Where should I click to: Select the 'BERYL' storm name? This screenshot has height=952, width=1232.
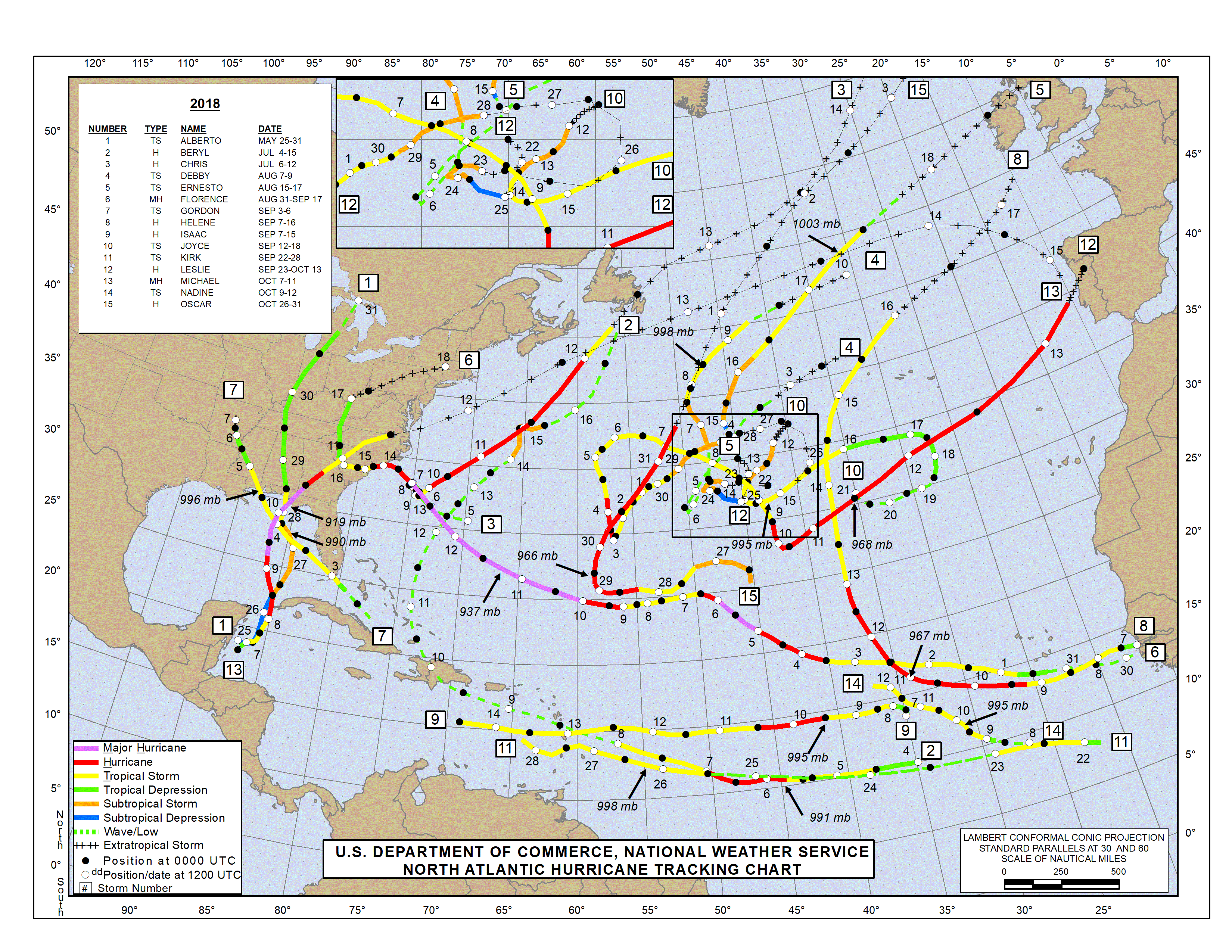195,152
